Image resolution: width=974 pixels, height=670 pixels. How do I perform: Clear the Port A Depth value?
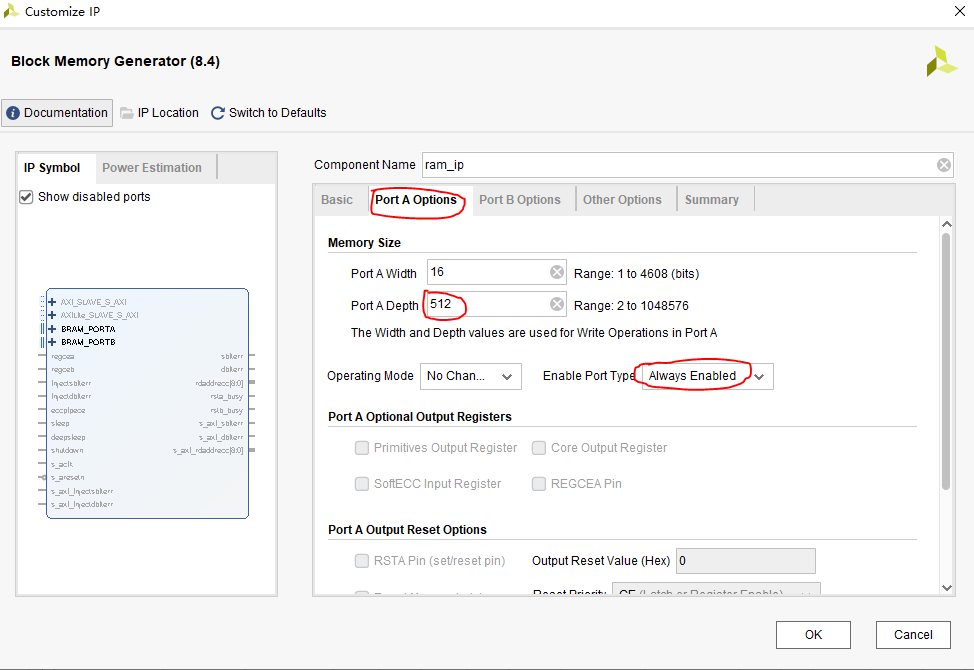(x=557, y=304)
